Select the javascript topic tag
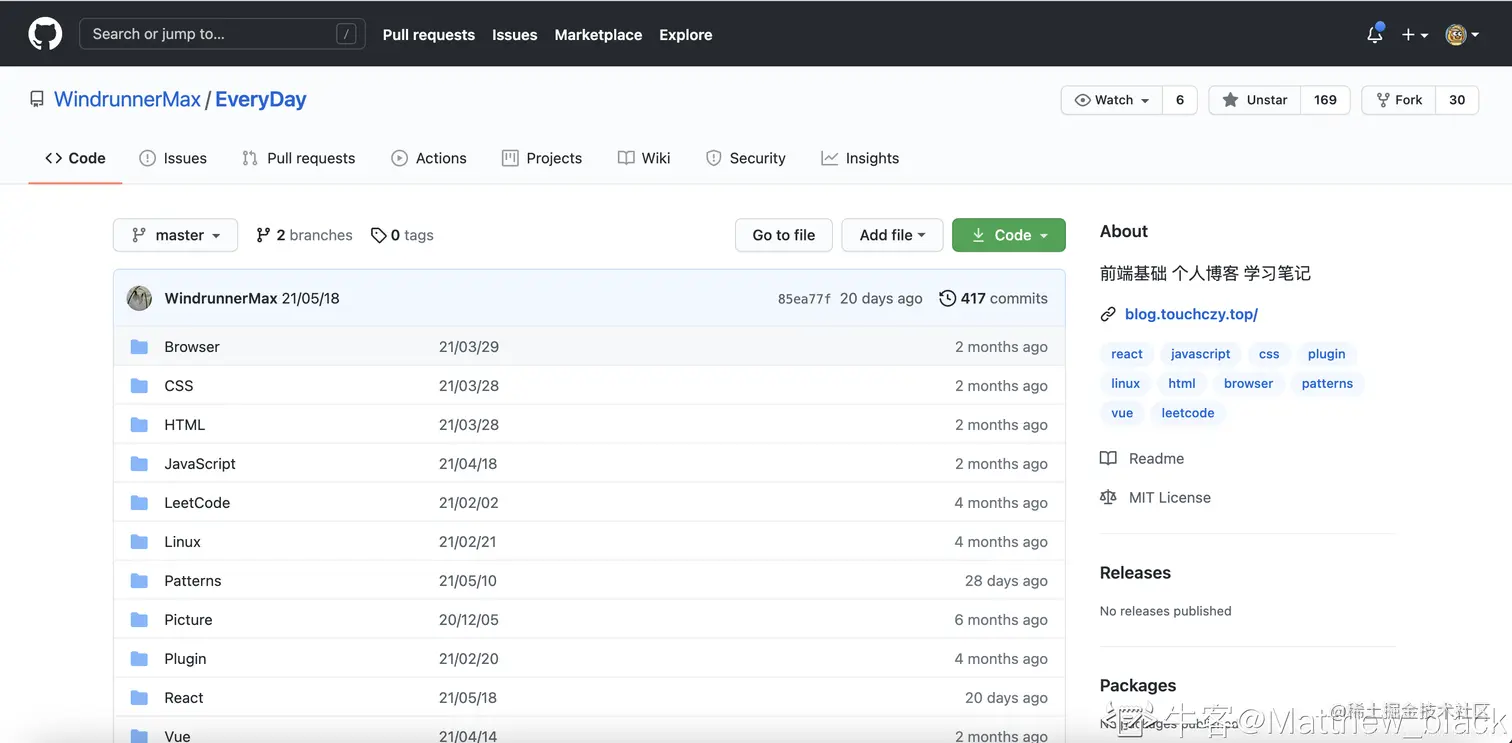This screenshot has width=1512, height=743. tap(1201, 354)
